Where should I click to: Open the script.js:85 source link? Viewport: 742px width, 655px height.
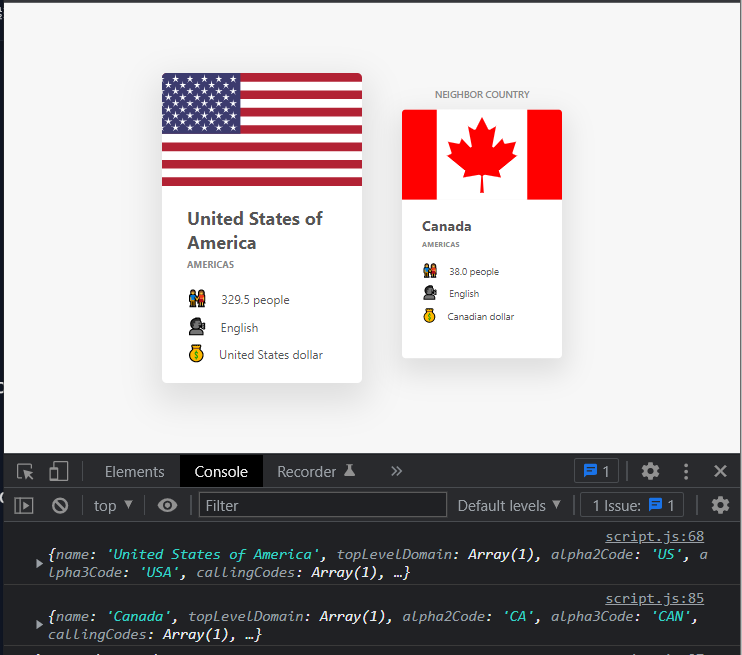[654, 598]
